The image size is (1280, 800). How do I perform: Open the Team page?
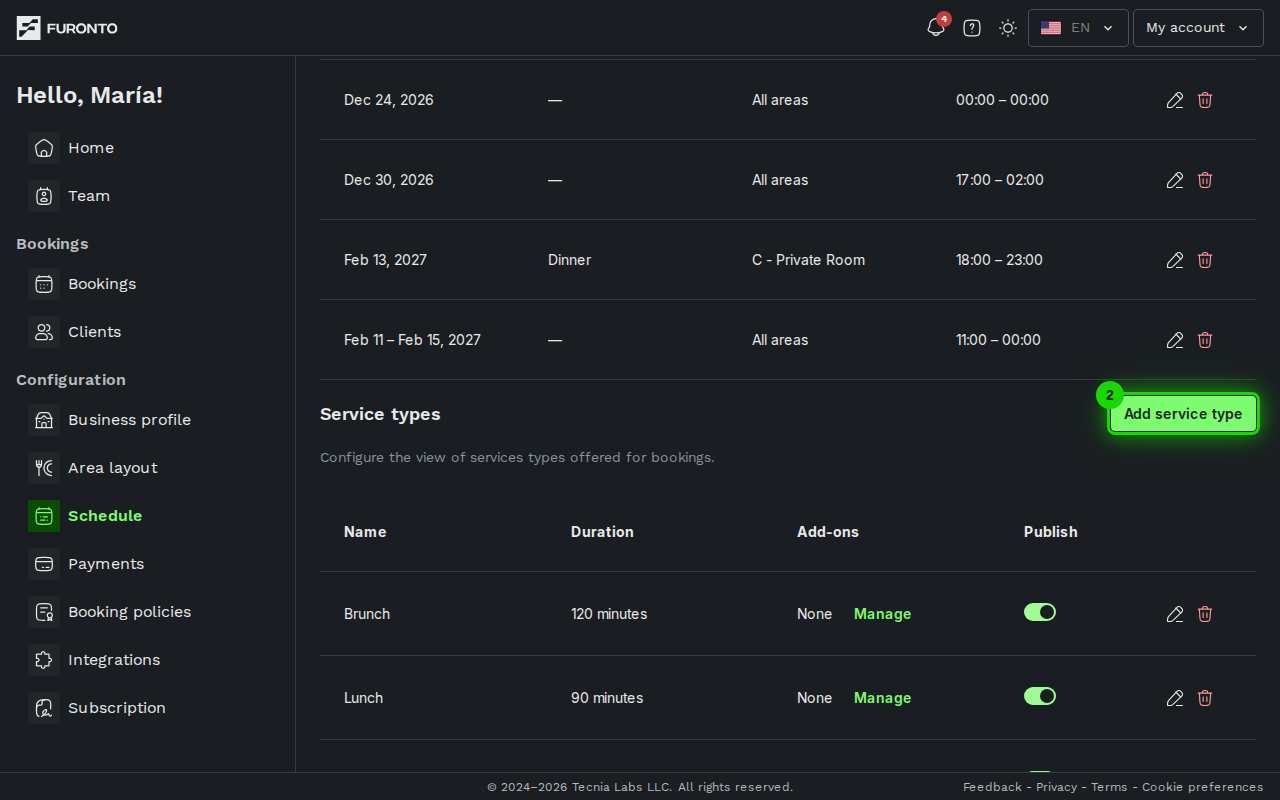(x=89, y=196)
